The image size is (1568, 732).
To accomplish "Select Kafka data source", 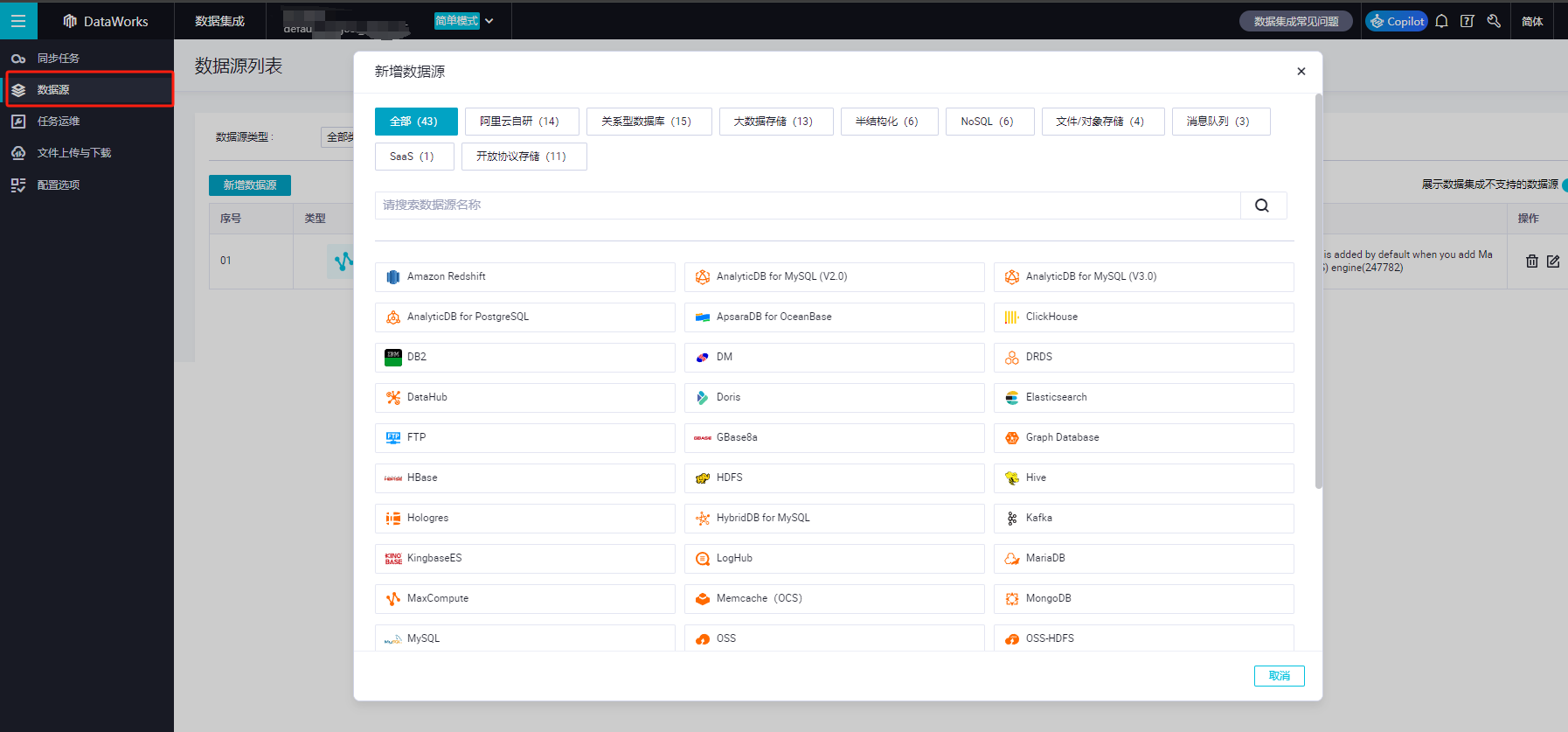I will coord(1144,519).
